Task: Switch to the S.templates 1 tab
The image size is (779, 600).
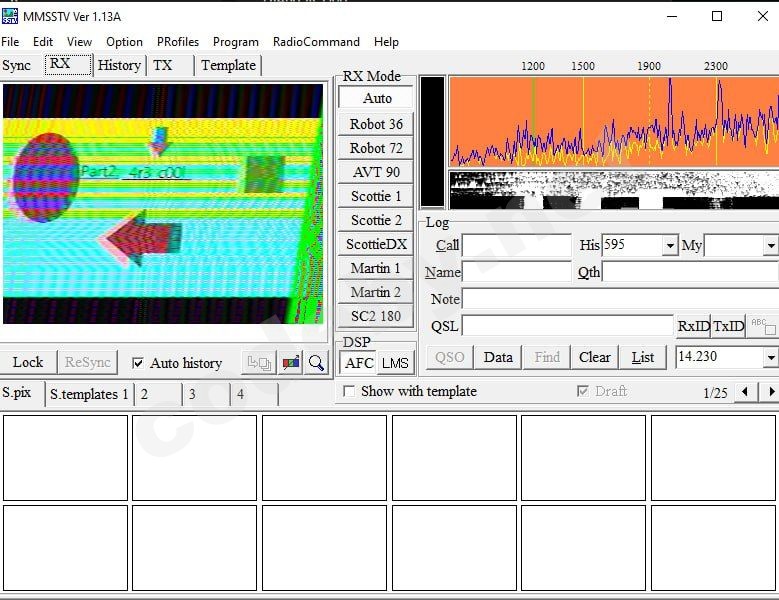Action: coord(89,394)
